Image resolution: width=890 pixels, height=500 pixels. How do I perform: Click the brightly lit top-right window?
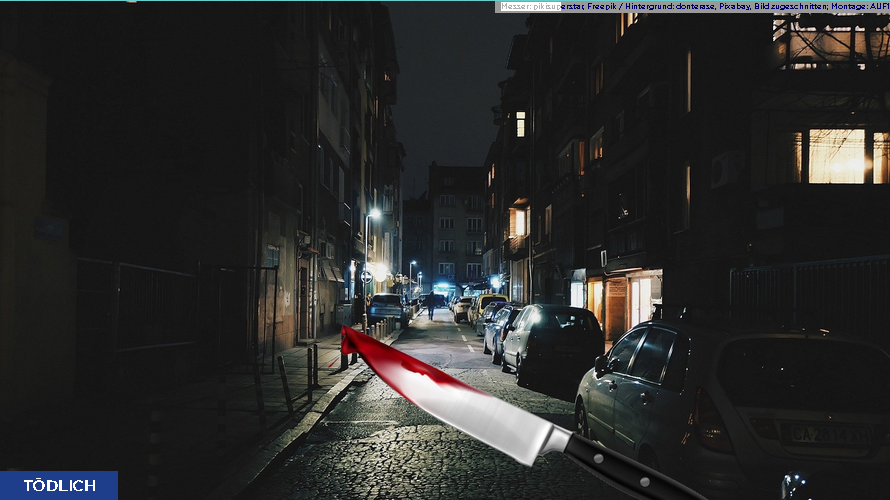pos(836,156)
